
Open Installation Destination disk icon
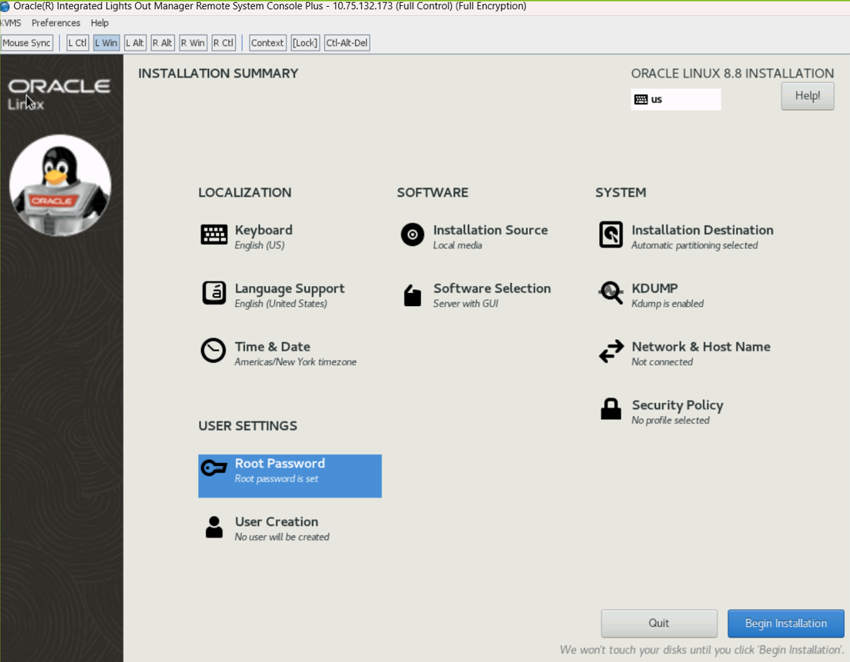pyautogui.click(x=611, y=235)
